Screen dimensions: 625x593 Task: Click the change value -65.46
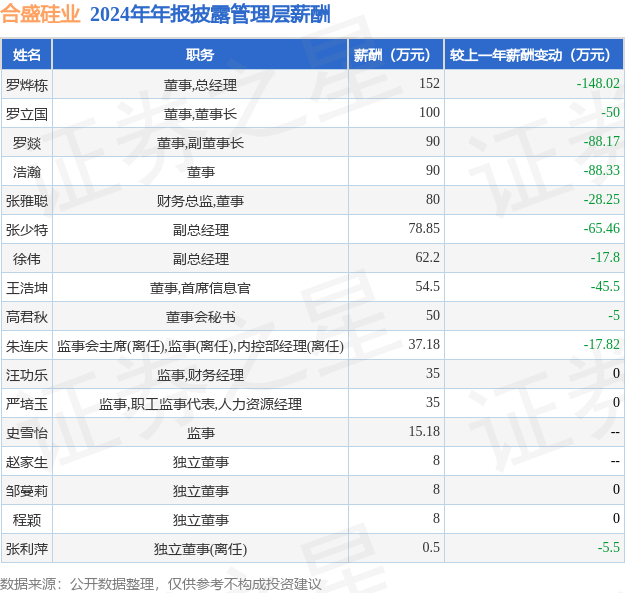[601, 228]
